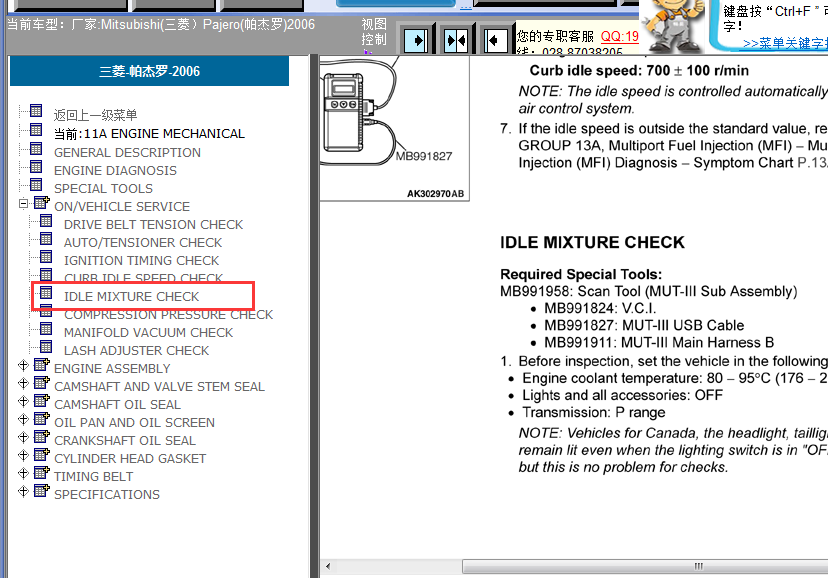
Task: Click the folder icon beside TIMING BELT
Action: click(x=42, y=472)
